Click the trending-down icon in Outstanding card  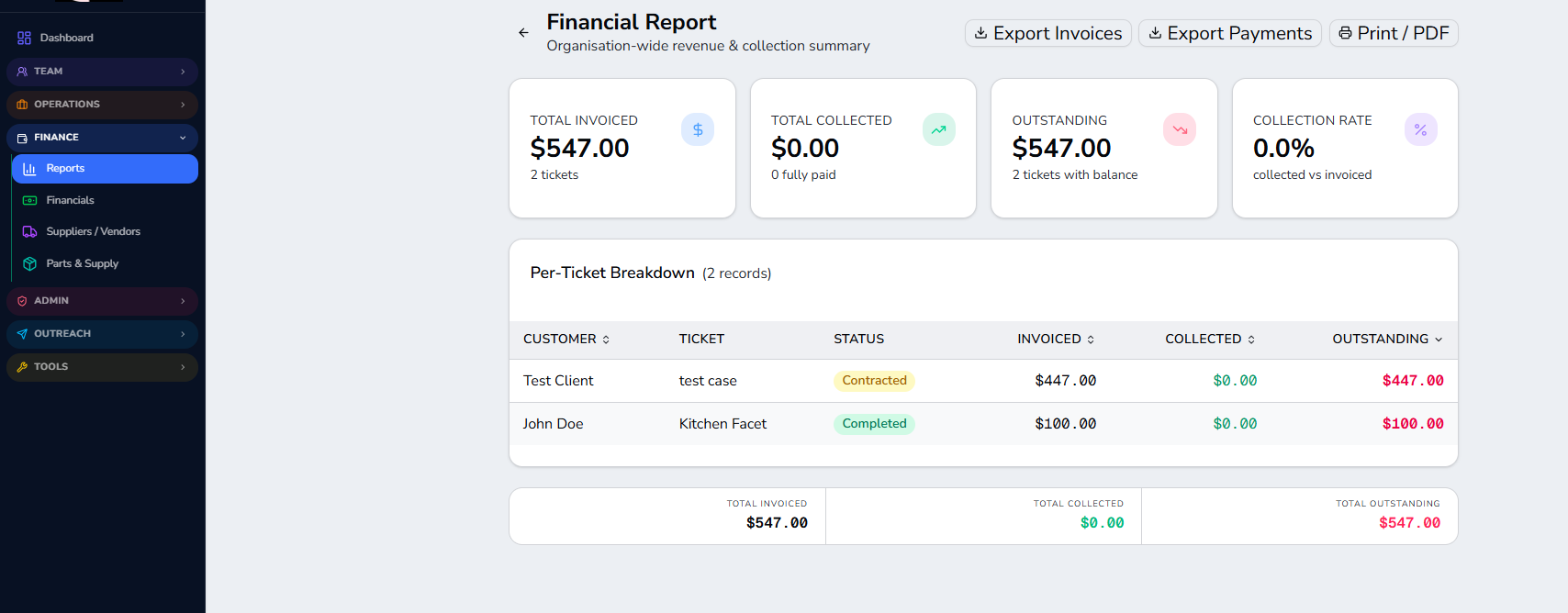(x=1180, y=129)
